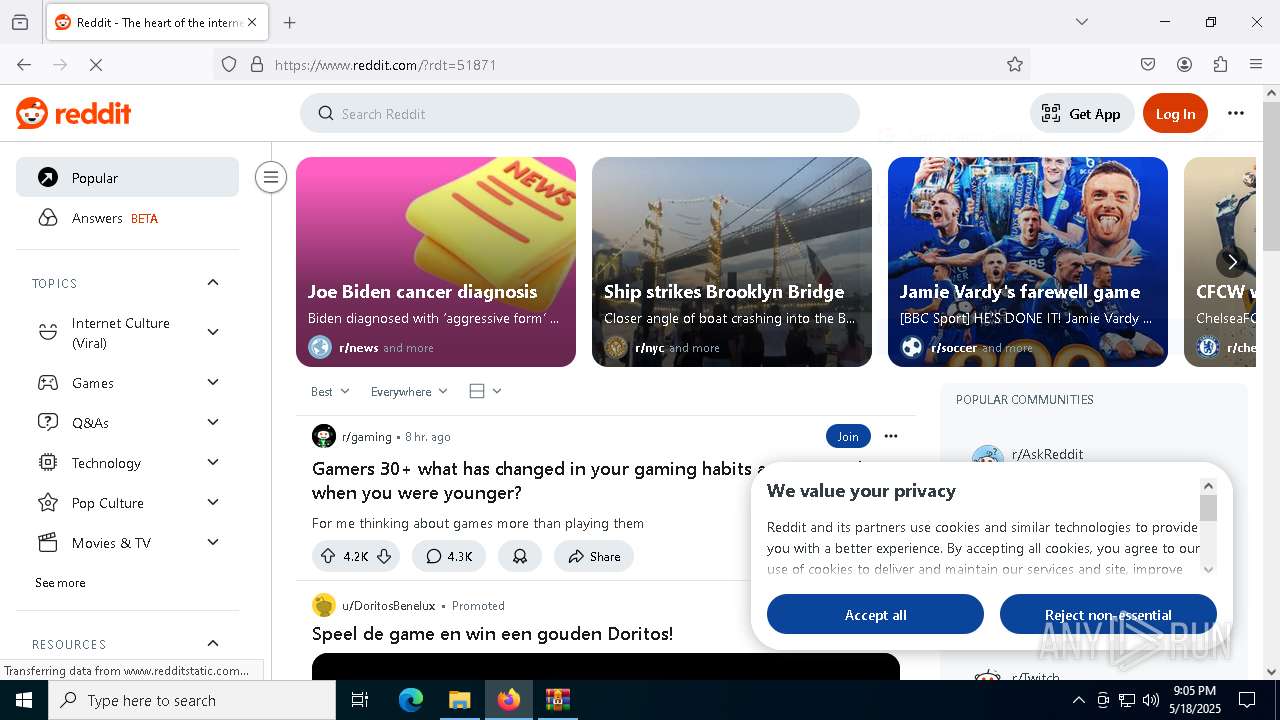List all tabs dropdown arrow
Image resolution: width=1280 pixels, height=720 pixels.
(1082, 22)
